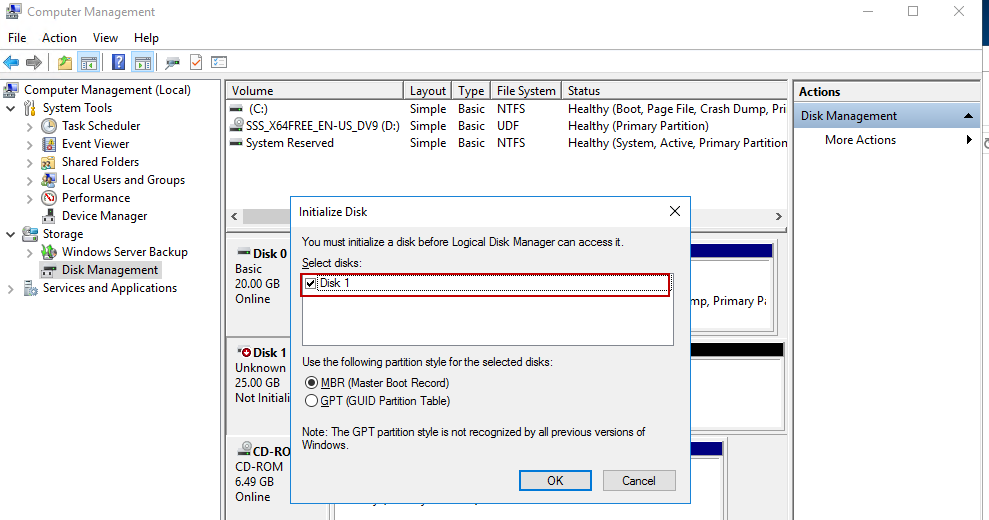989x520 pixels.
Task: Click the C: volume drive icon
Action: (x=237, y=109)
